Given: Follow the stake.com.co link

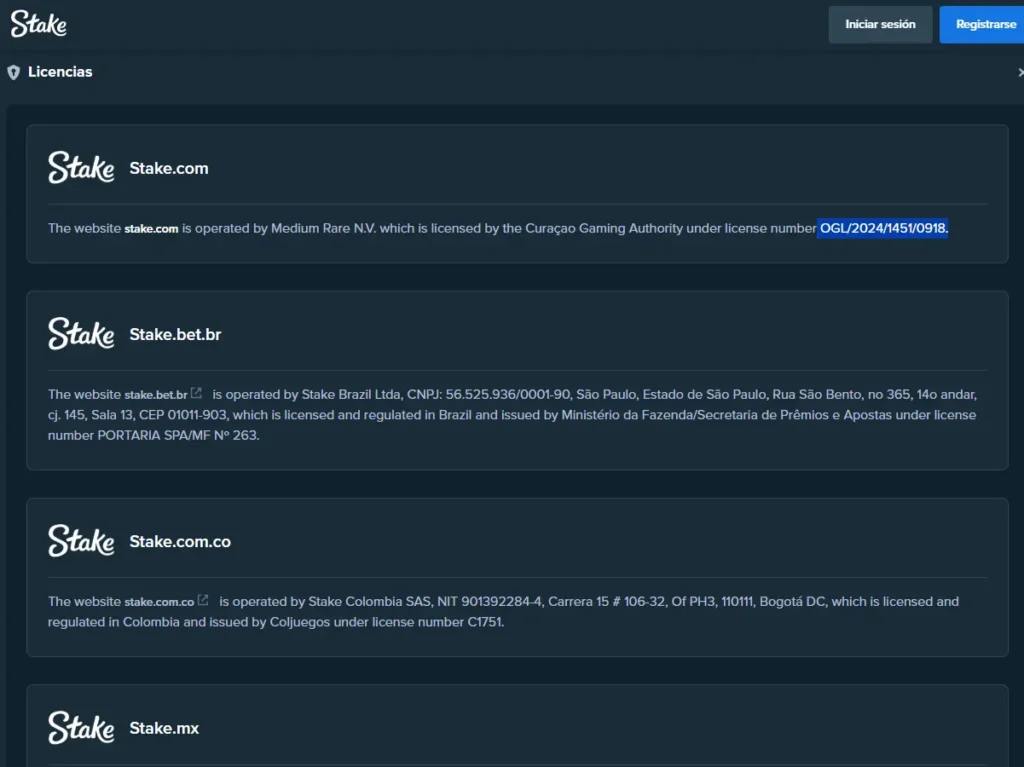Looking at the screenshot, I should click(x=159, y=602).
